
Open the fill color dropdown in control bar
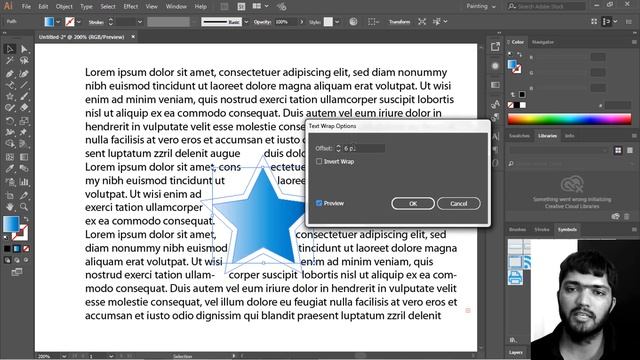pyautogui.click(x=58, y=22)
